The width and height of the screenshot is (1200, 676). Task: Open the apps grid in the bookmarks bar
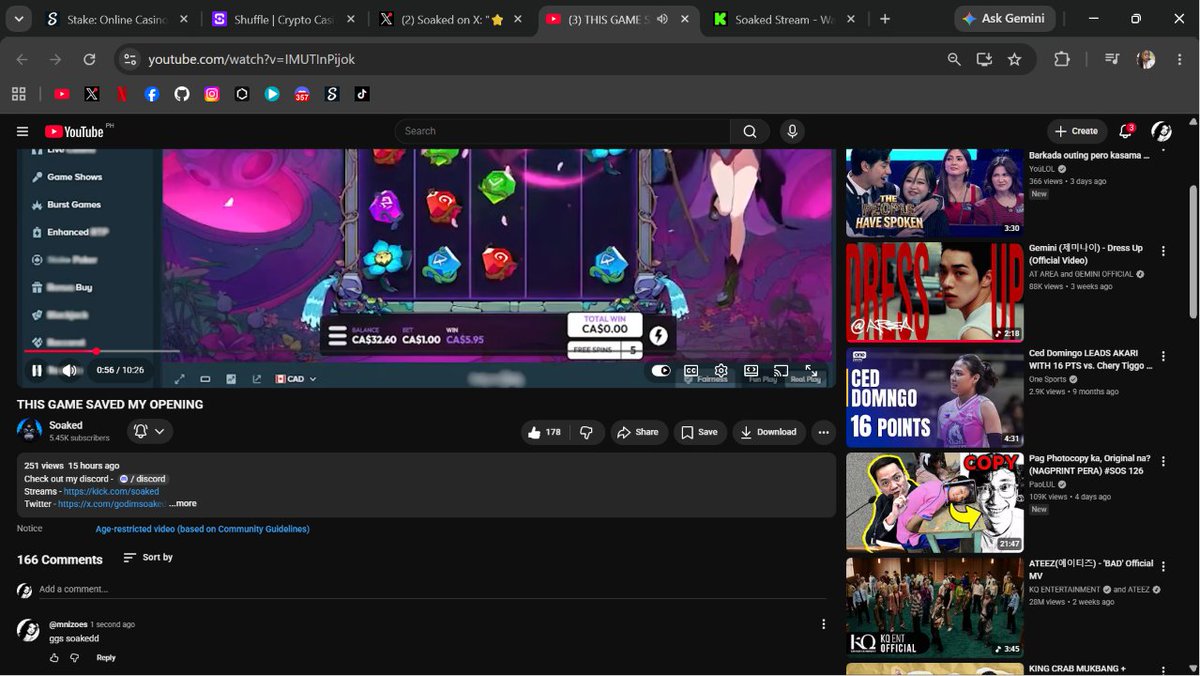click(x=19, y=94)
